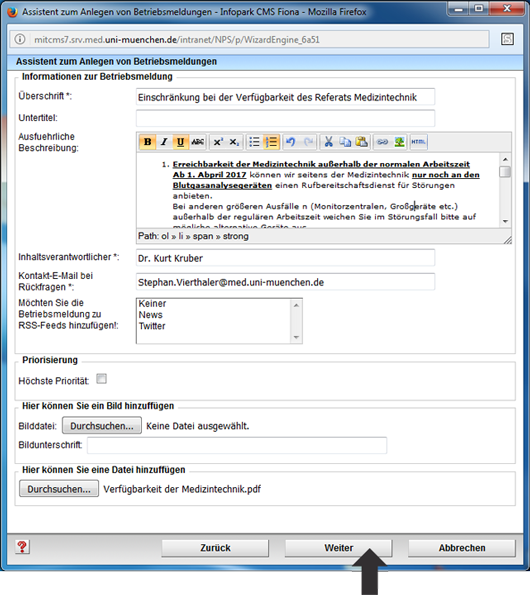Click inside the description text area
The height and width of the screenshot is (595, 530).
point(318,190)
